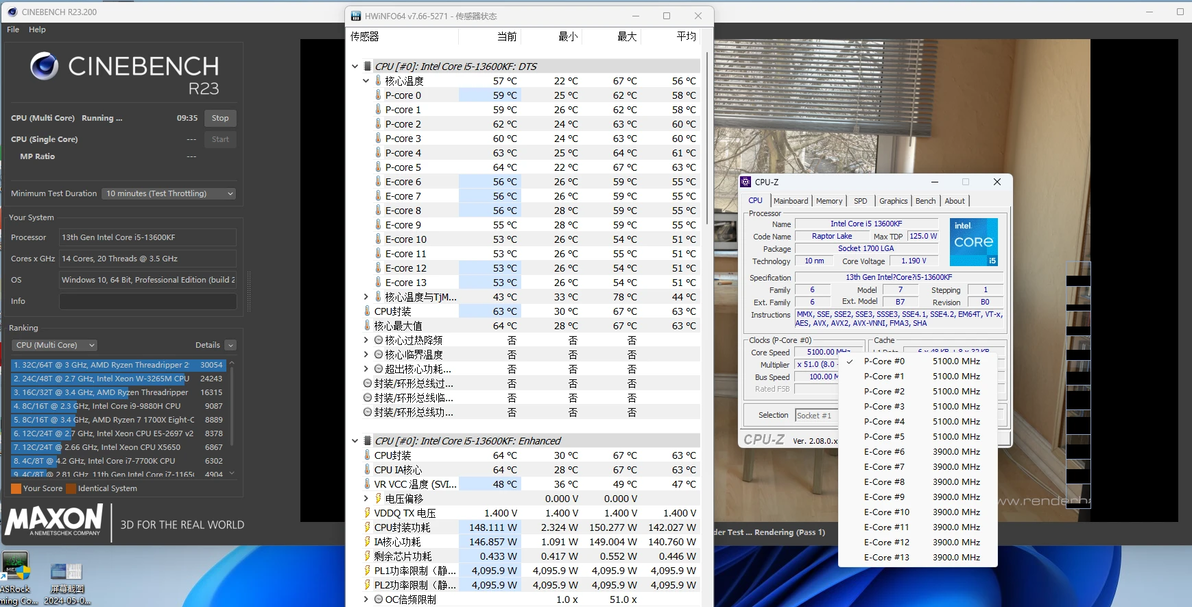The image size is (1192, 607).
Task: Open the CPU (Multi Core) ranking dropdown
Action: tap(54, 345)
